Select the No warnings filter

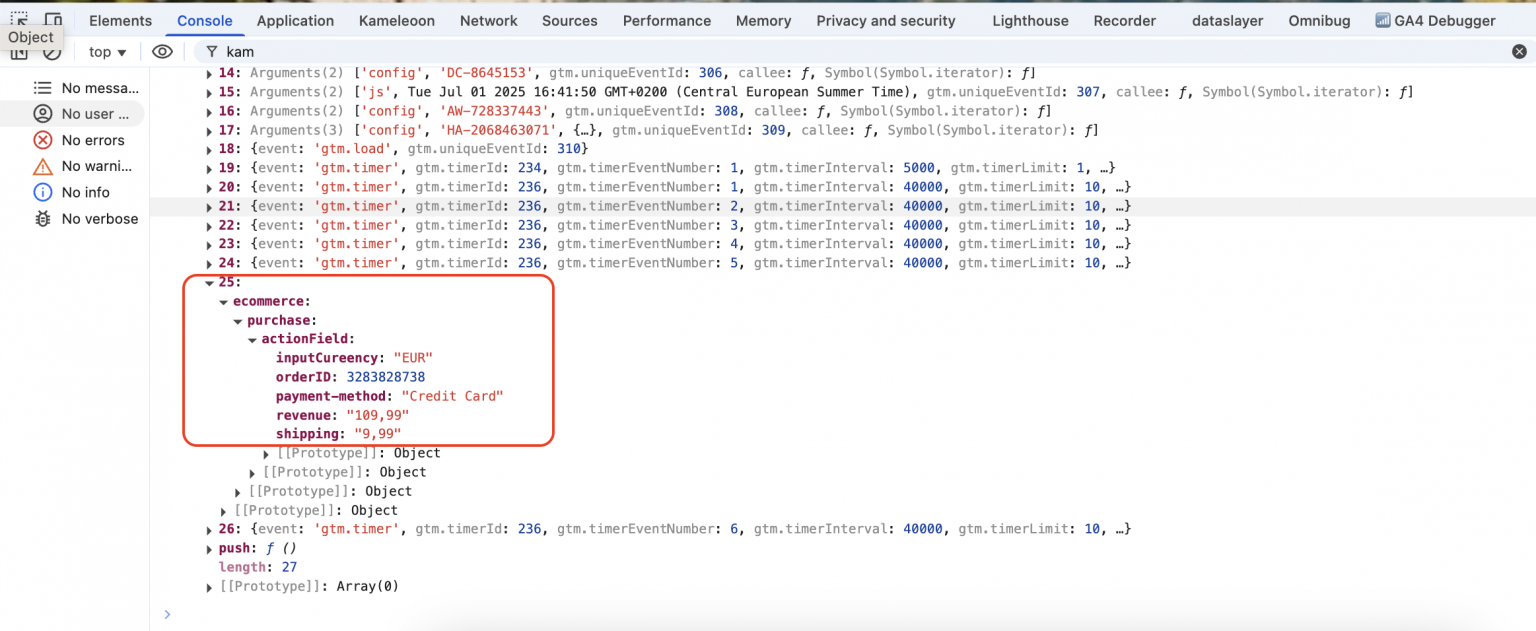pyautogui.click(x=96, y=166)
